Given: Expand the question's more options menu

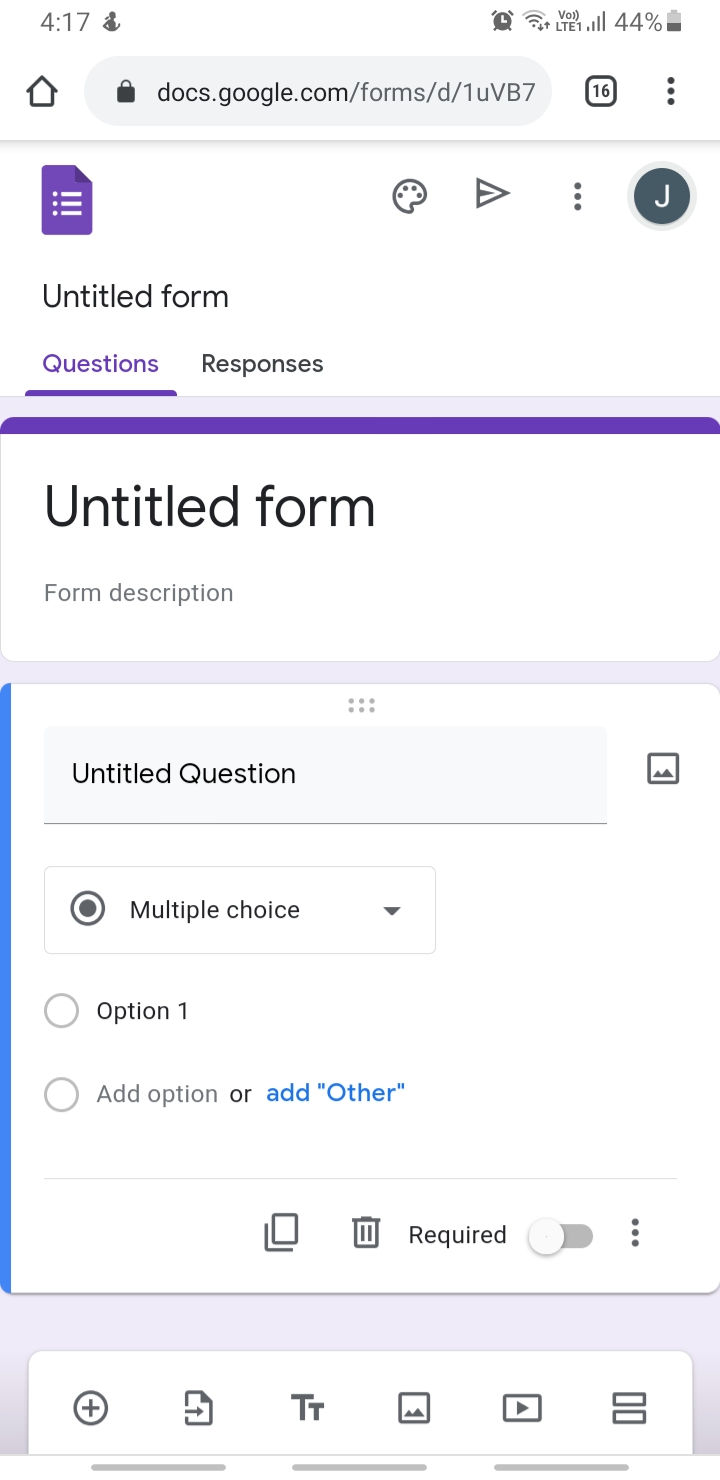Looking at the screenshot, I should tap(635, 1233).
